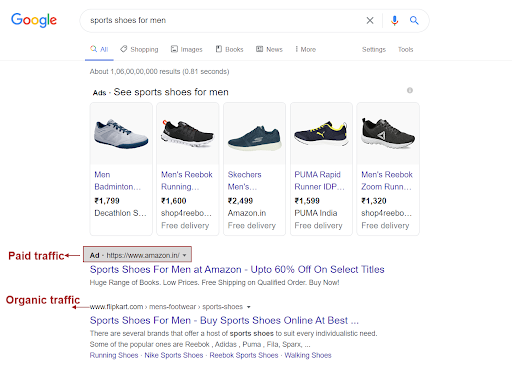The image size is (512, 367).
Task: Expand the dropdown arrow beside the amazon.in ad URL
Action: point(184,256)
